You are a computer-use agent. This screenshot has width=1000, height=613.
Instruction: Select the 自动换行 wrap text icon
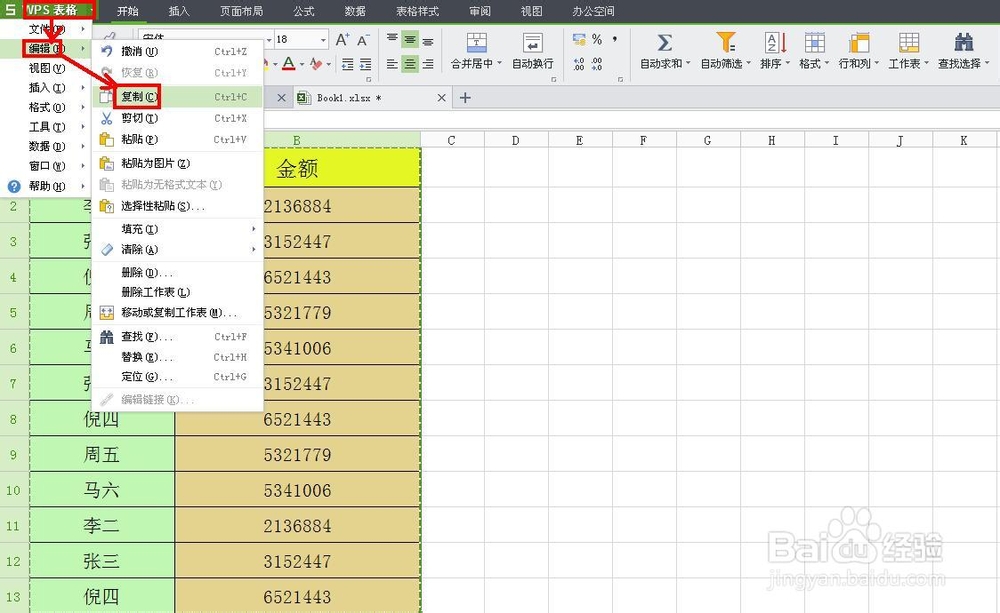532,45
